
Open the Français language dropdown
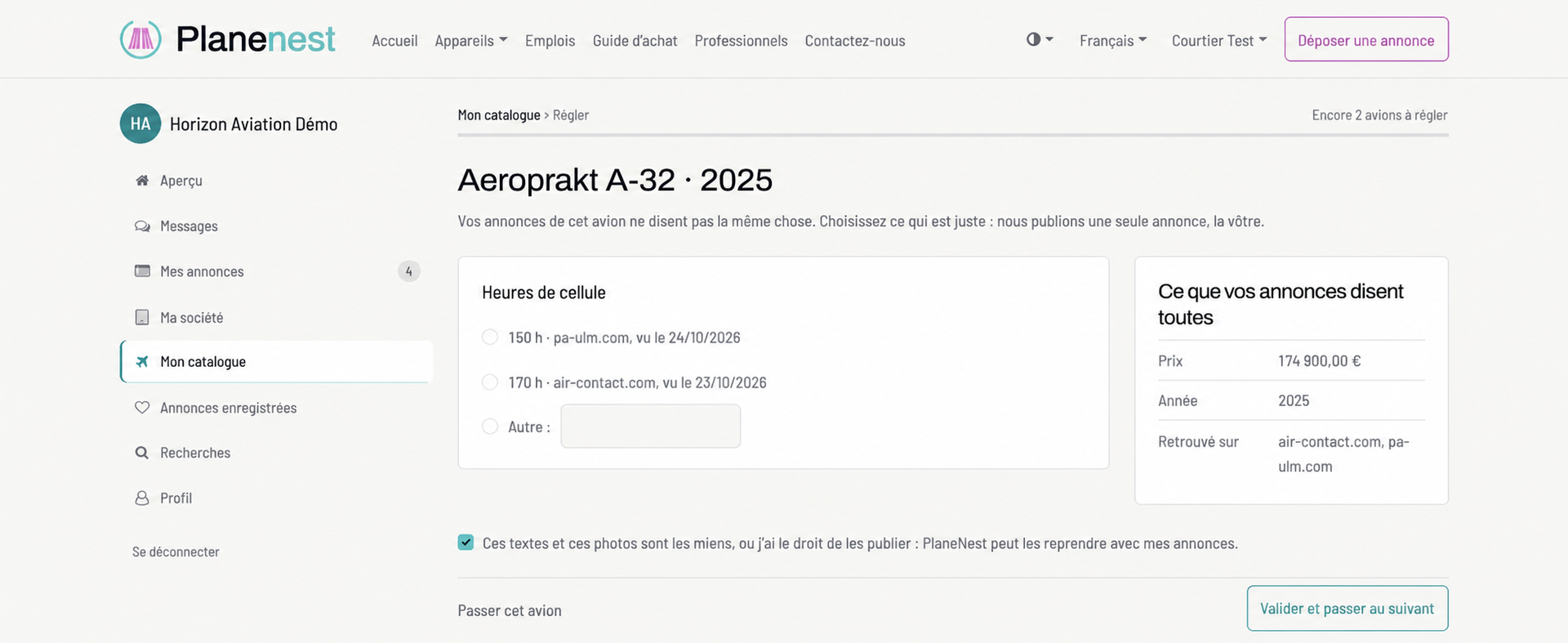pos(1113,41)
